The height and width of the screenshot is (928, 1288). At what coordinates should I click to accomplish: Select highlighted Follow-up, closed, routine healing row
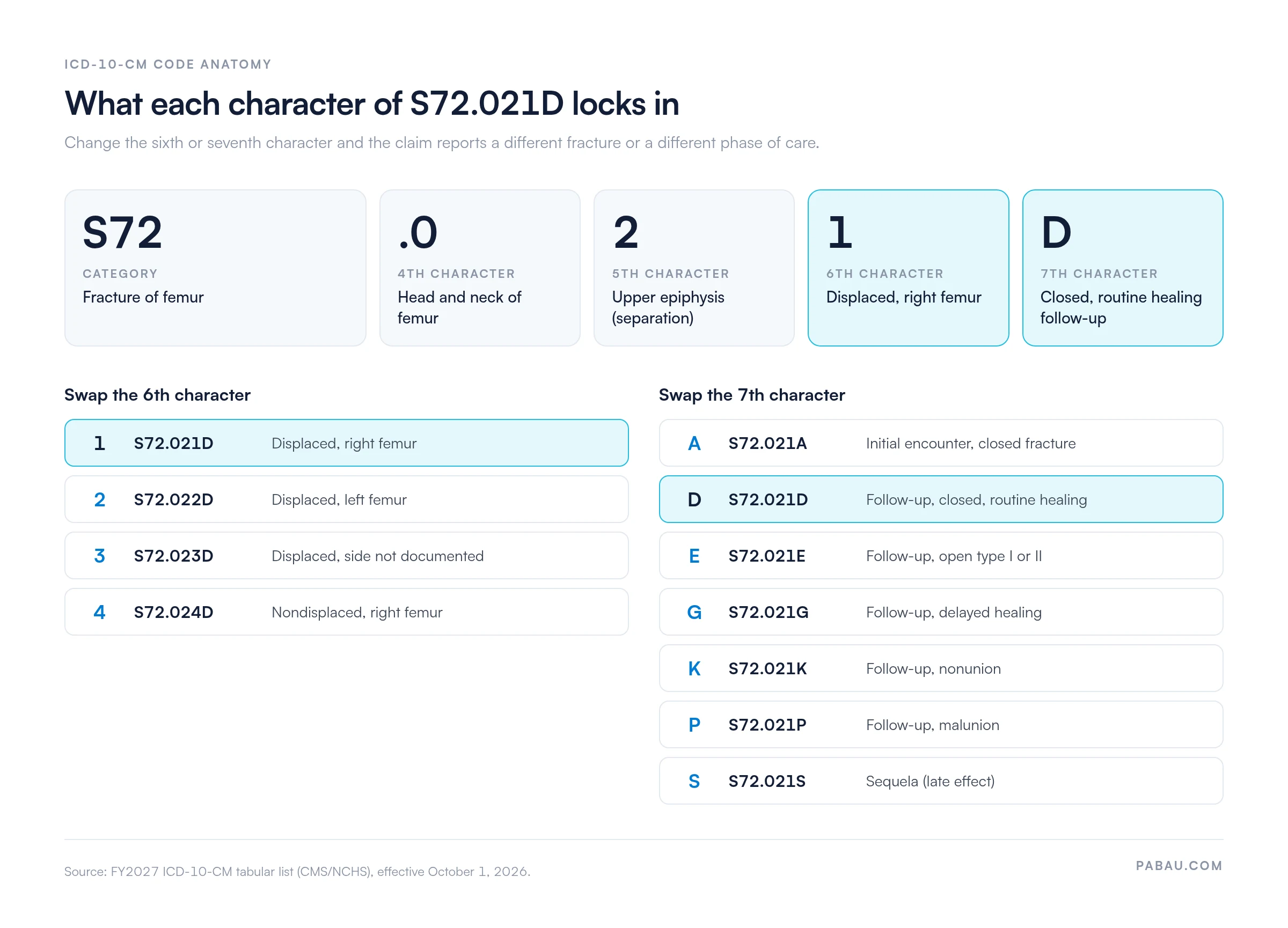pos(941,499)
